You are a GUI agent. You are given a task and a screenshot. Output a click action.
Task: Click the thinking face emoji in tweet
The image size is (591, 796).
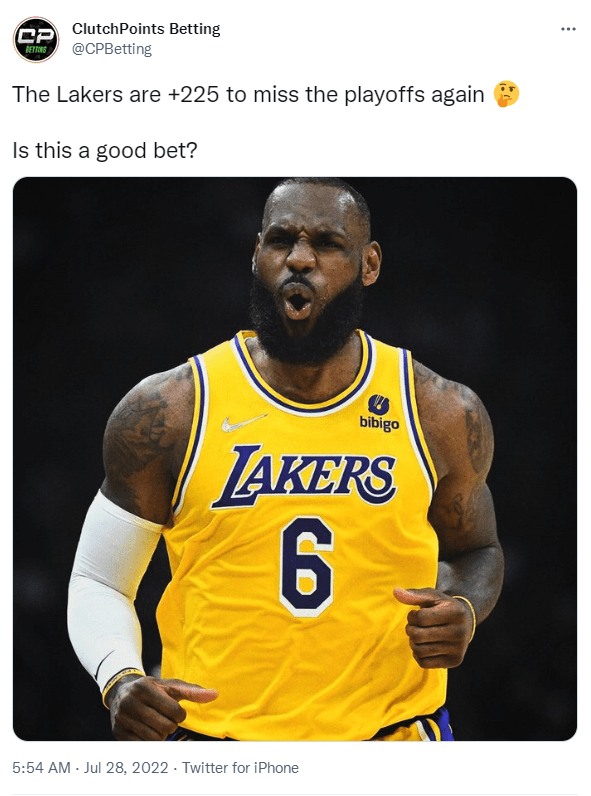click(x=506, y=94)
